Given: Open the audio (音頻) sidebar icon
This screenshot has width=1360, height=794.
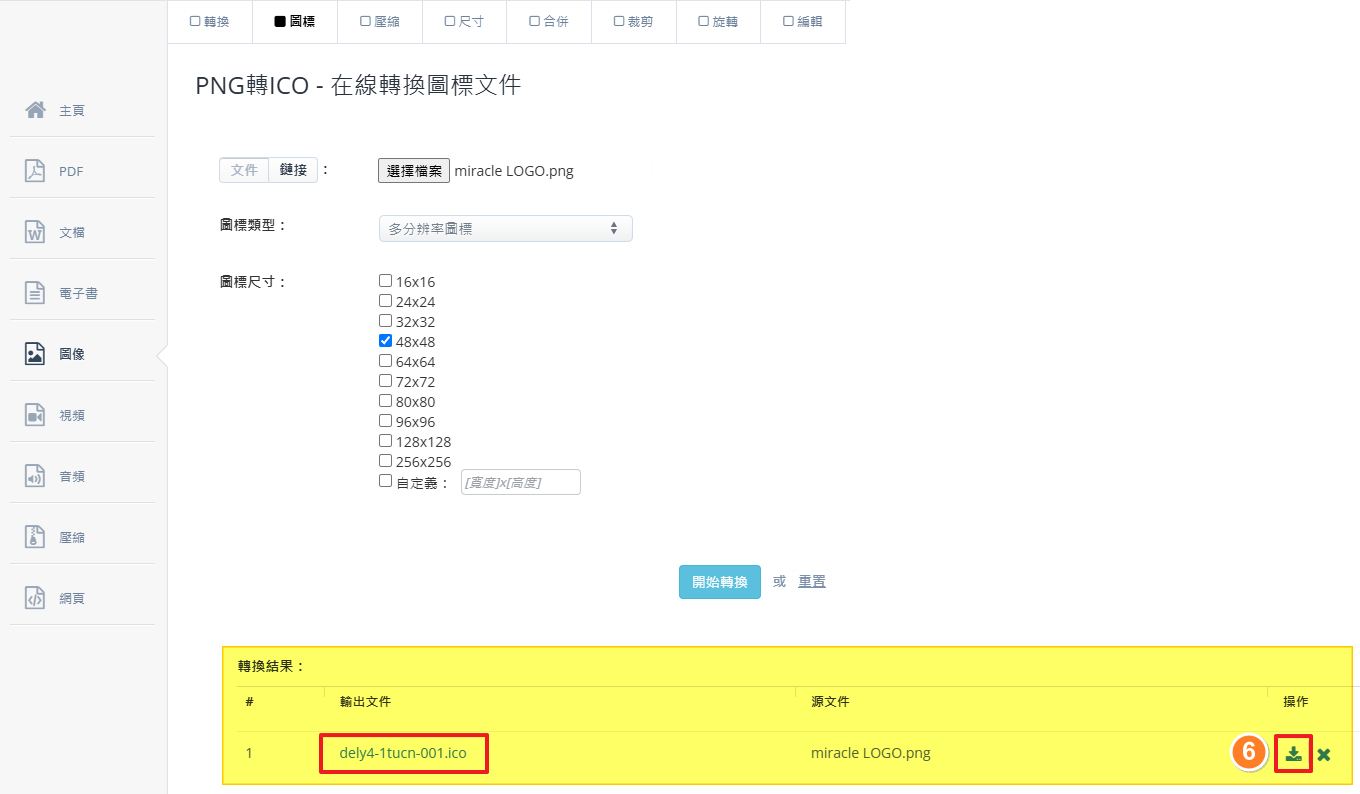Looking at the screenshot, I should pos(36,476).
